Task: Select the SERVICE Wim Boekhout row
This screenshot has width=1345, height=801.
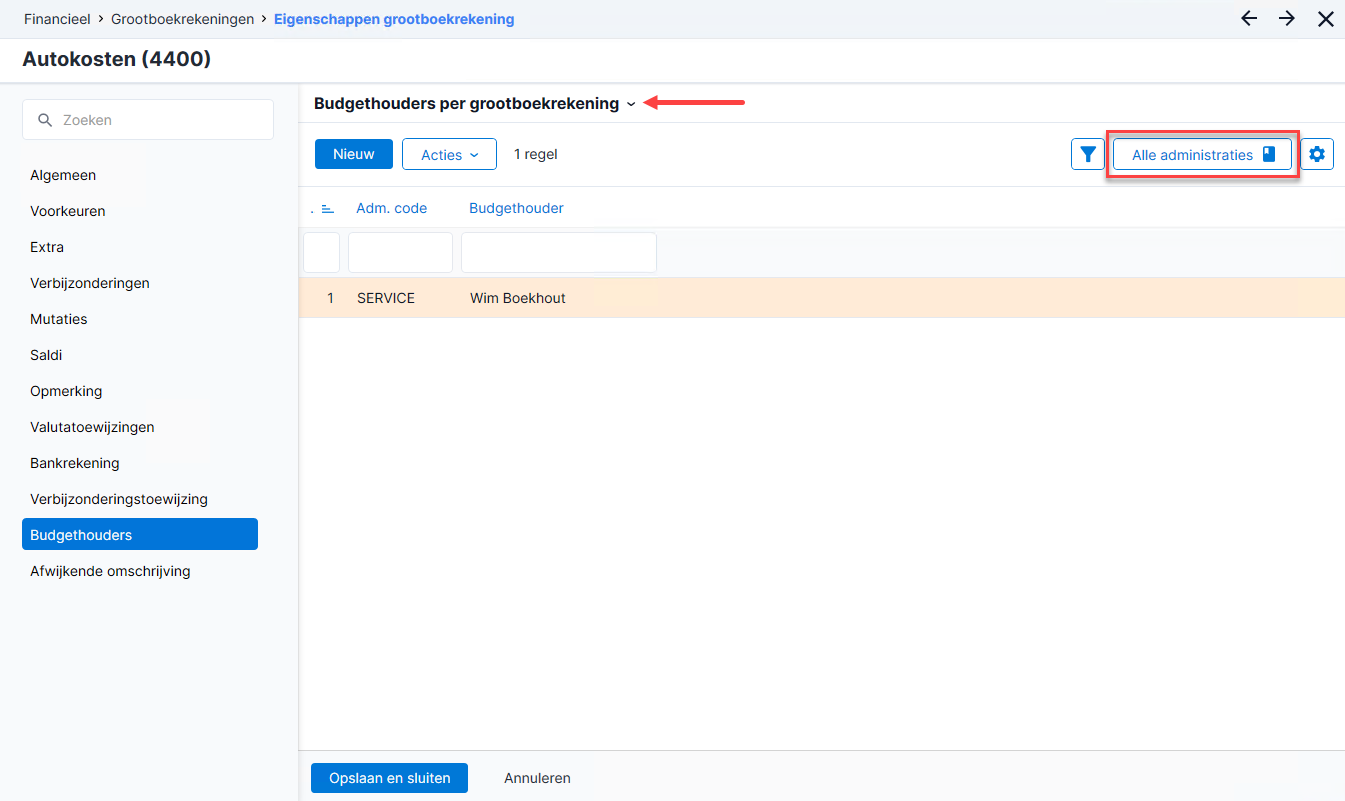Action: [821, 298]
